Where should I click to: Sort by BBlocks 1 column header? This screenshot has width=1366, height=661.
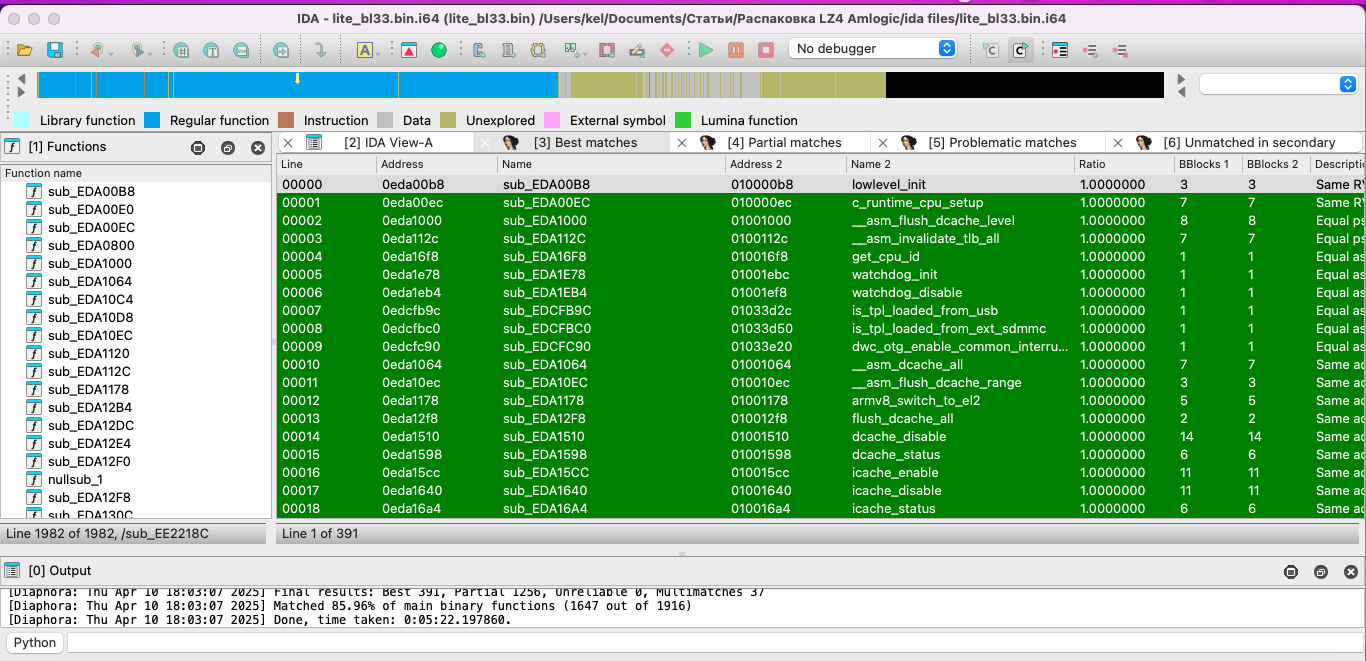(1208, 164)
